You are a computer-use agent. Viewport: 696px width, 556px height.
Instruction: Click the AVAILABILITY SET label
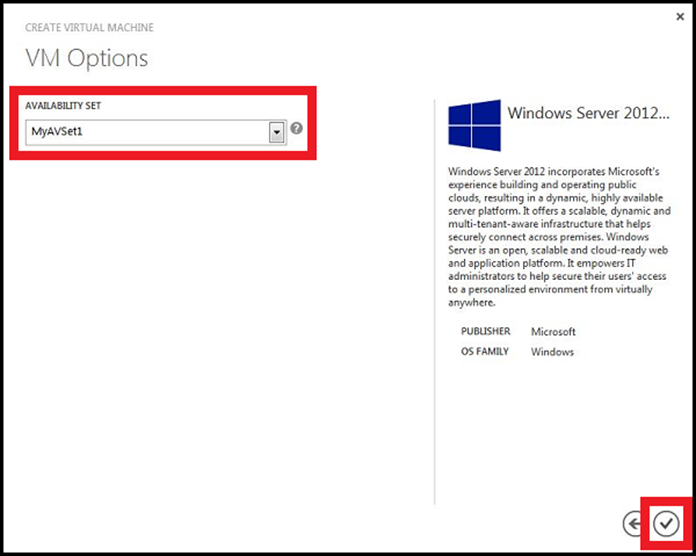63,106
